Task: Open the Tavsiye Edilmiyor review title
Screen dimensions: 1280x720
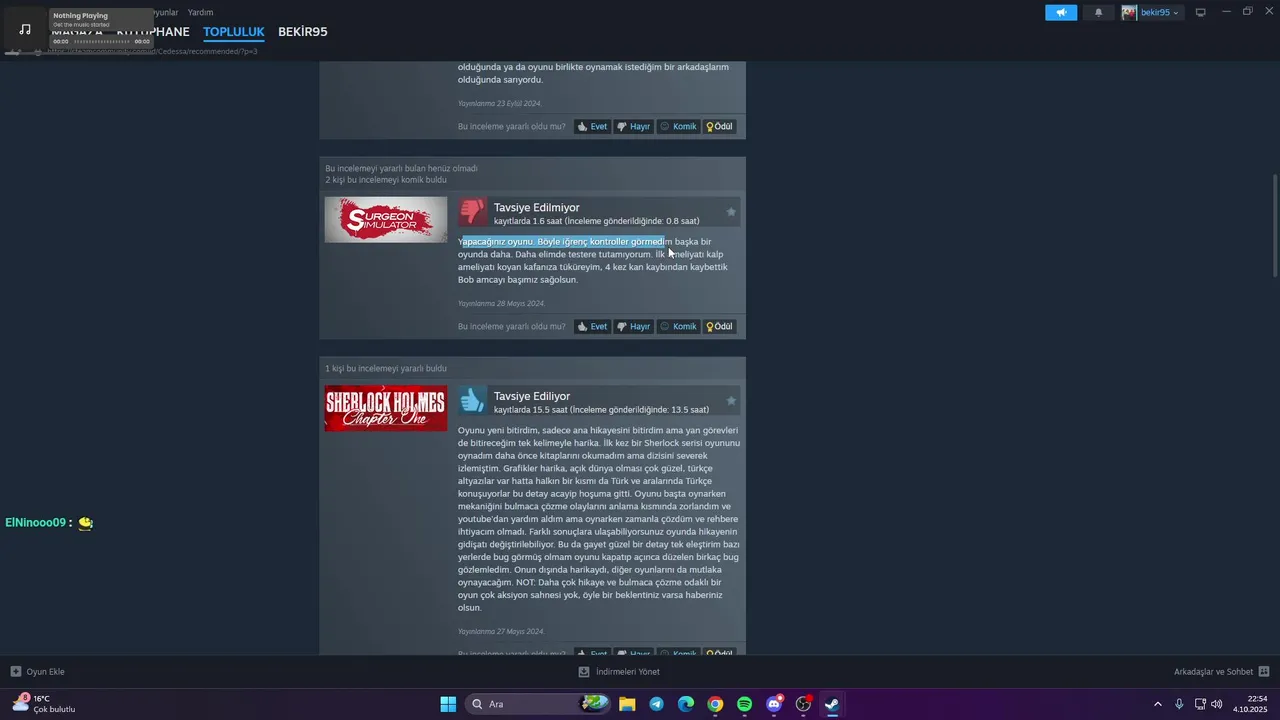Action: pos(536,208)
